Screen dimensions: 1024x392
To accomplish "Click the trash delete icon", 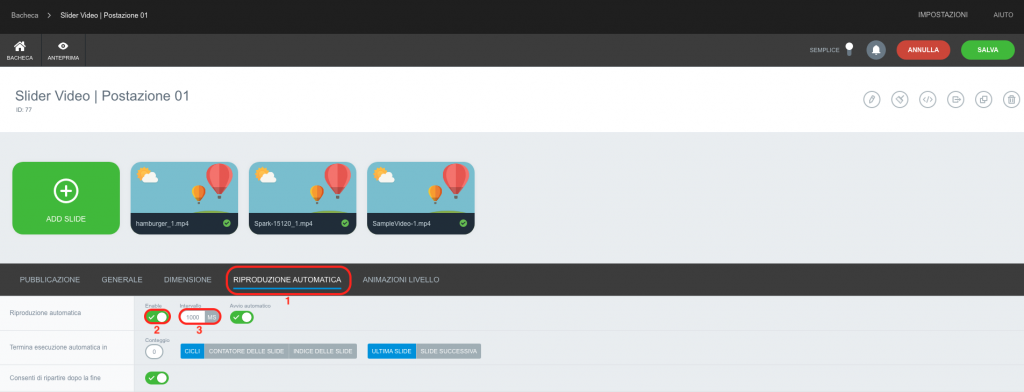I will pyautogui.click(x=1011, y=99).
